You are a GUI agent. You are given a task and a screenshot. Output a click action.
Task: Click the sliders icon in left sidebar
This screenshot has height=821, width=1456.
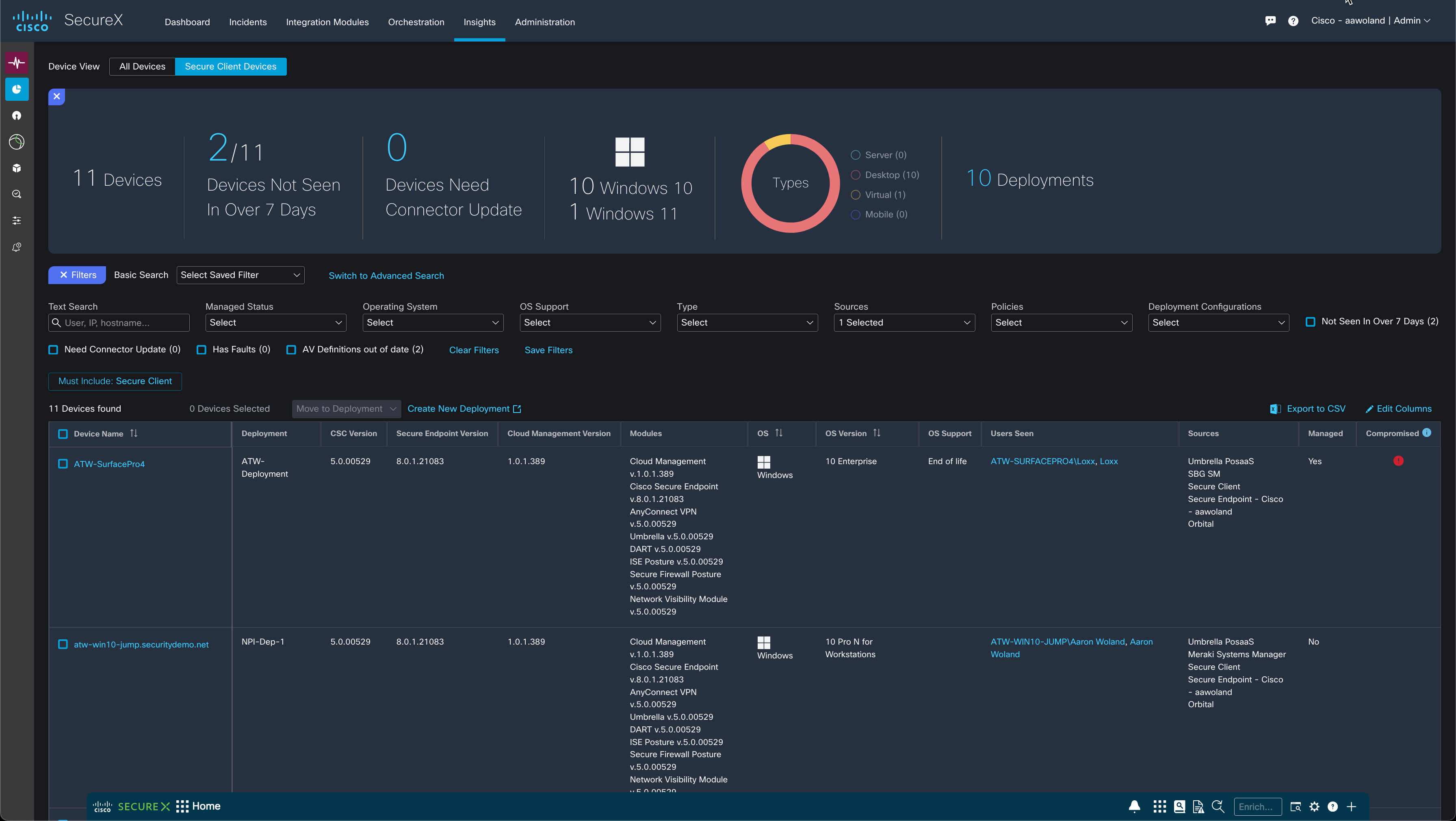click(x=16, y=221)
